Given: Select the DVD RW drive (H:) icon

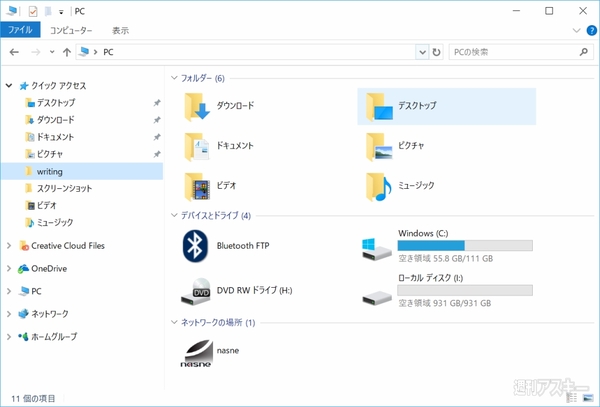Looking at the screenshot, I should point(196,291).
